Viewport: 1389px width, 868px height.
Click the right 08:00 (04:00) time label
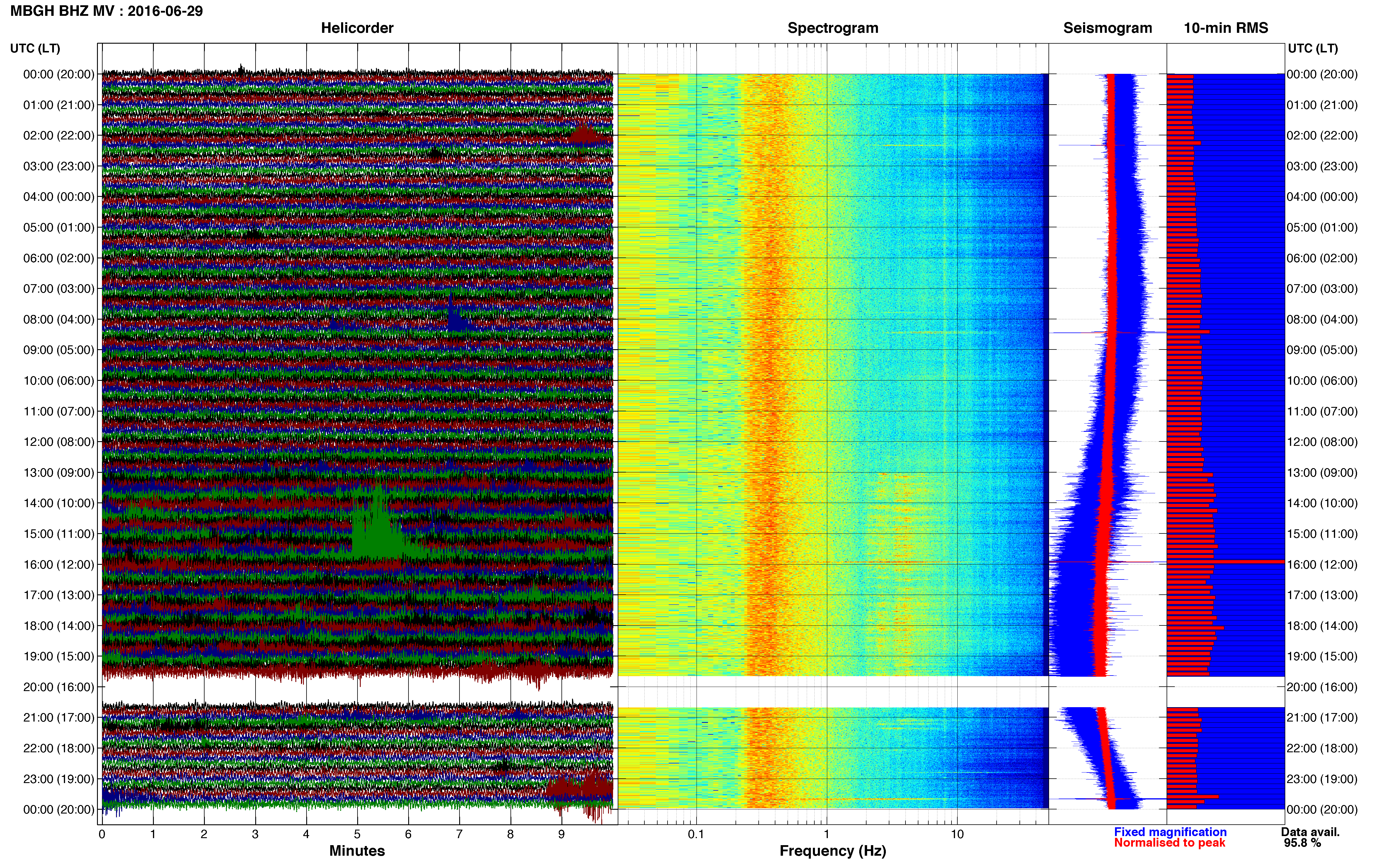pyautogui.click(x=1322, y=319)
